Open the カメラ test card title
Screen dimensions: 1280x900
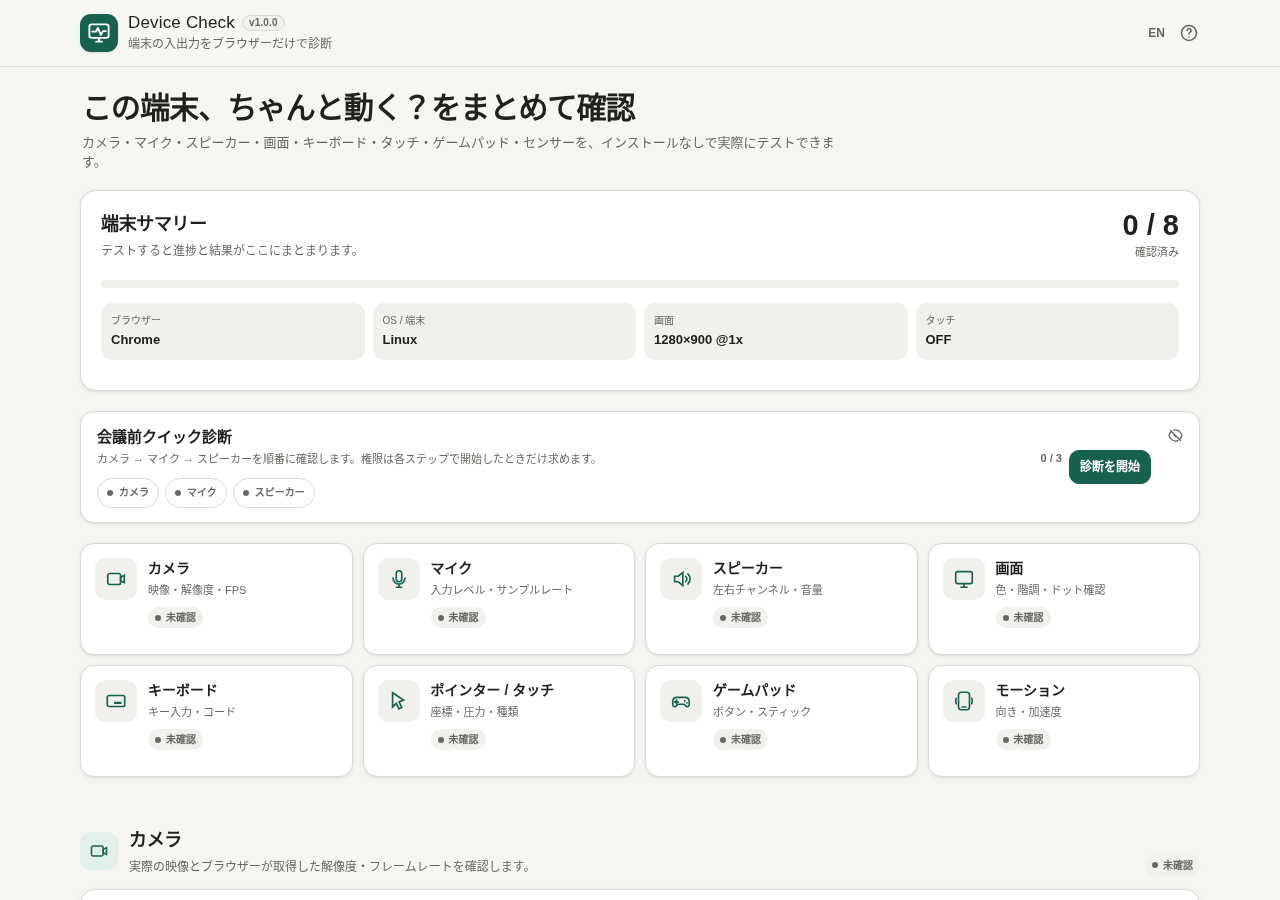(169, 568)
